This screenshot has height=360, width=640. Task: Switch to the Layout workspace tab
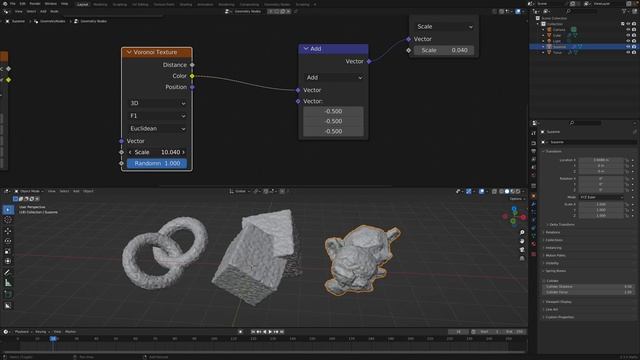[82, 4]
